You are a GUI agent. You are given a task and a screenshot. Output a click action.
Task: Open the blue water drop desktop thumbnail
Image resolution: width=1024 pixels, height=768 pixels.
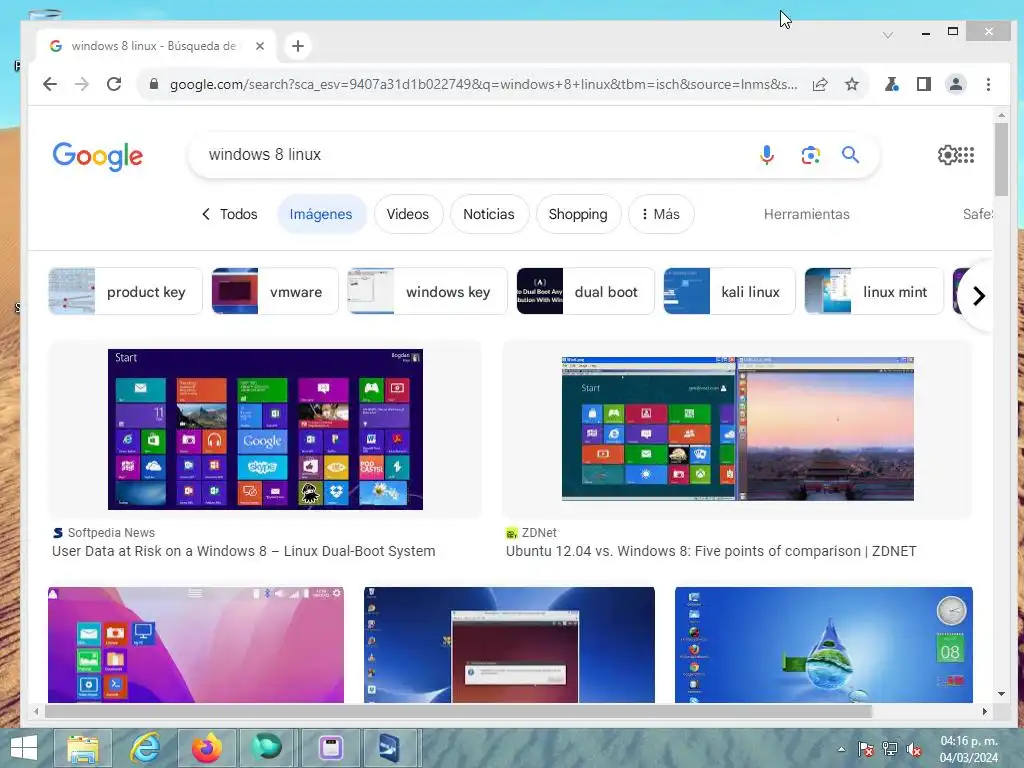(x=824, y=645)
